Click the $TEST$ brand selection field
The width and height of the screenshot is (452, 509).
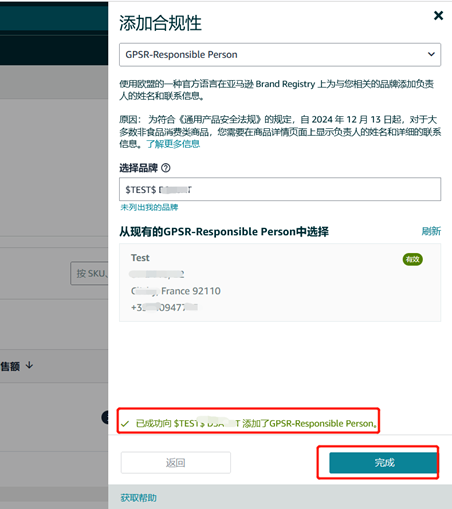[x=280, y=189]
